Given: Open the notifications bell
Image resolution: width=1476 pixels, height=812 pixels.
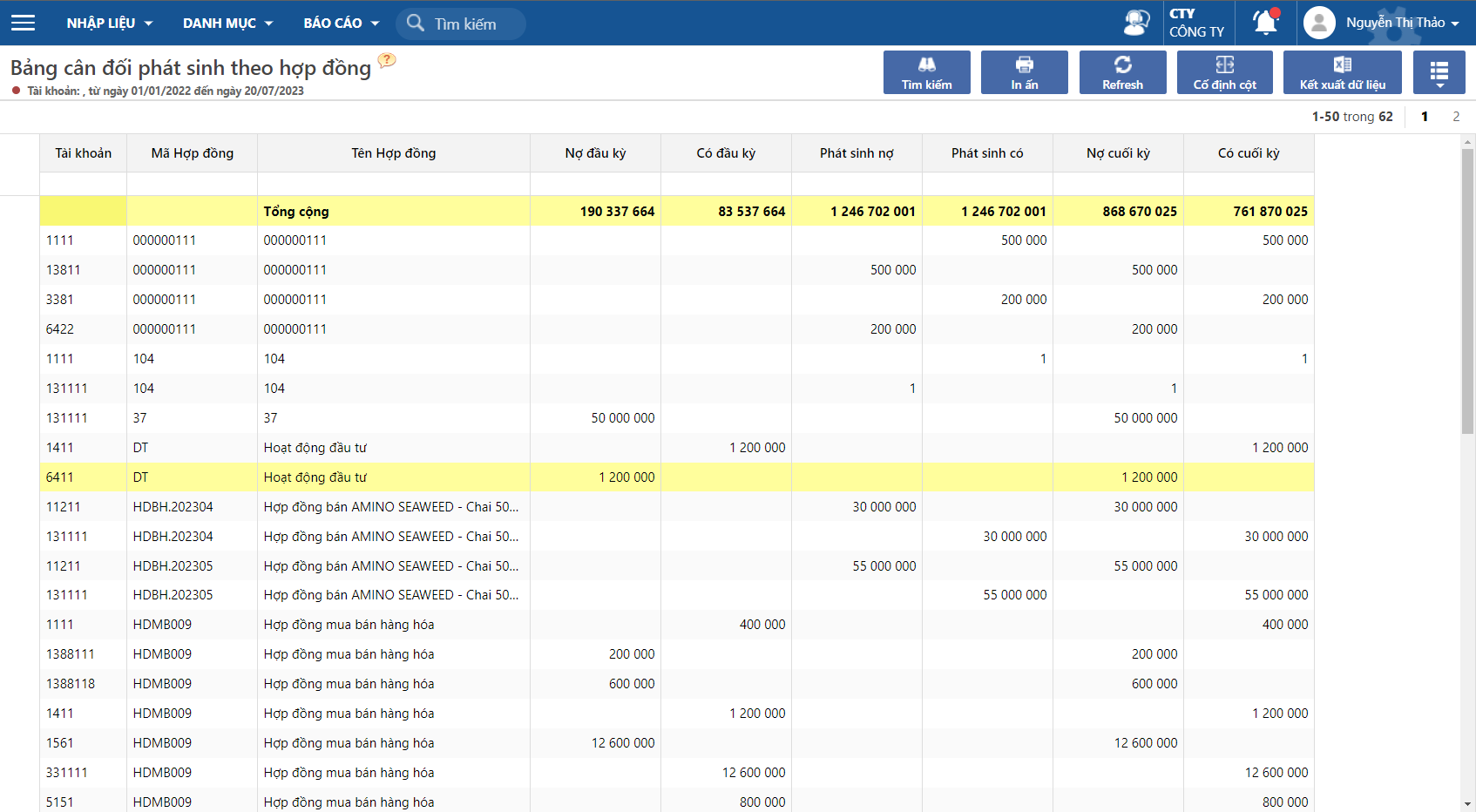Looking at the screenshot, I should [x=1265, y=23].
